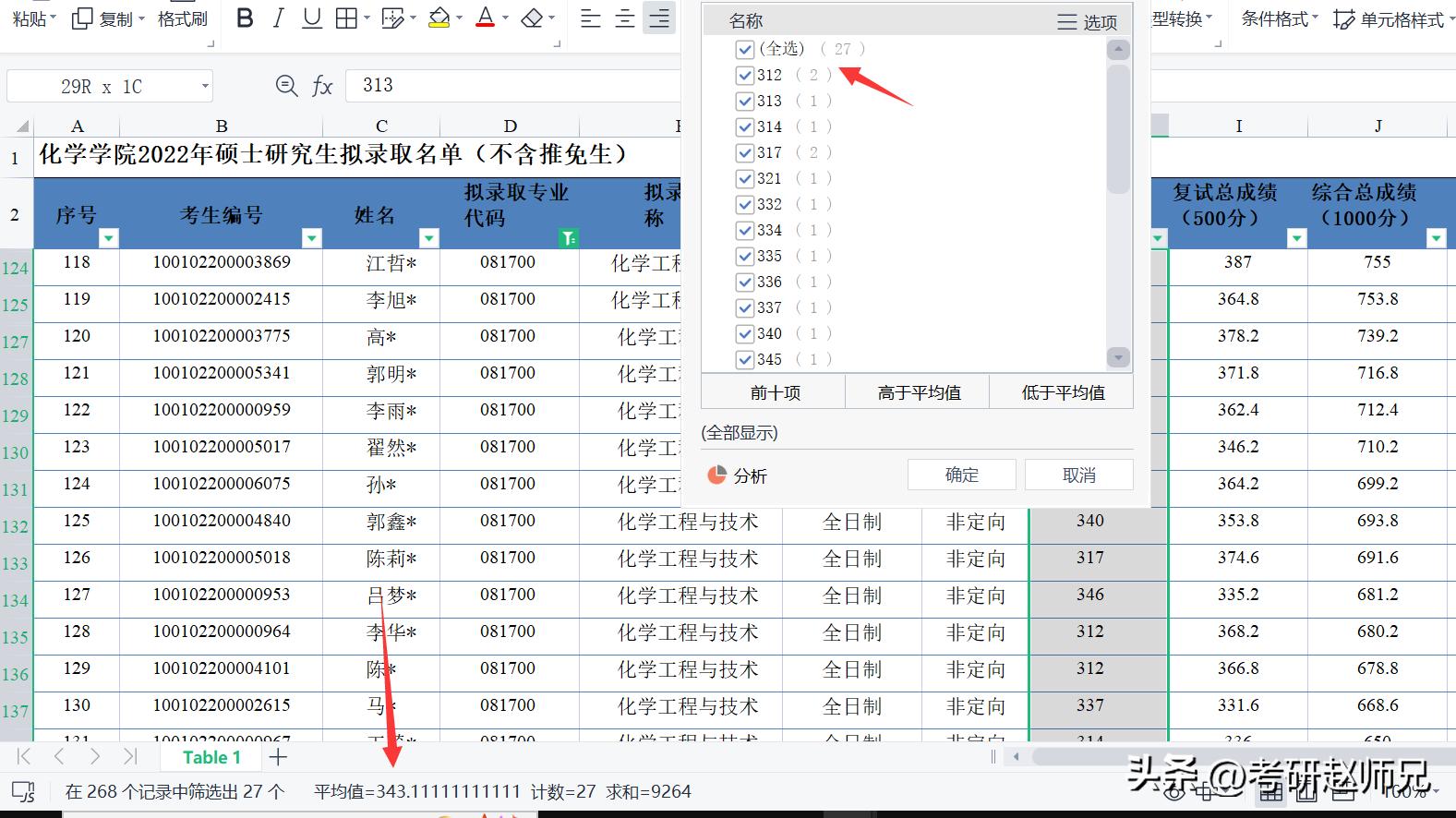The width and height of the screenshot is (1456, 818).
Task: Click the 高于平均值 above average button
Action: tap(919, 392)
